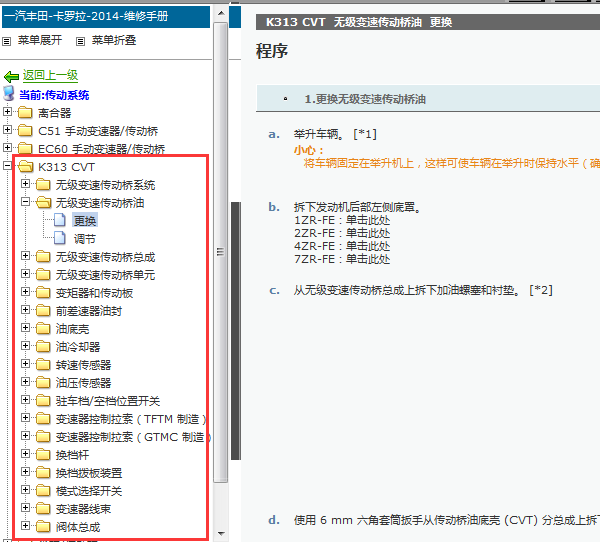Click the green back arrow icon
600x542 pixels.
coord(11,77)
